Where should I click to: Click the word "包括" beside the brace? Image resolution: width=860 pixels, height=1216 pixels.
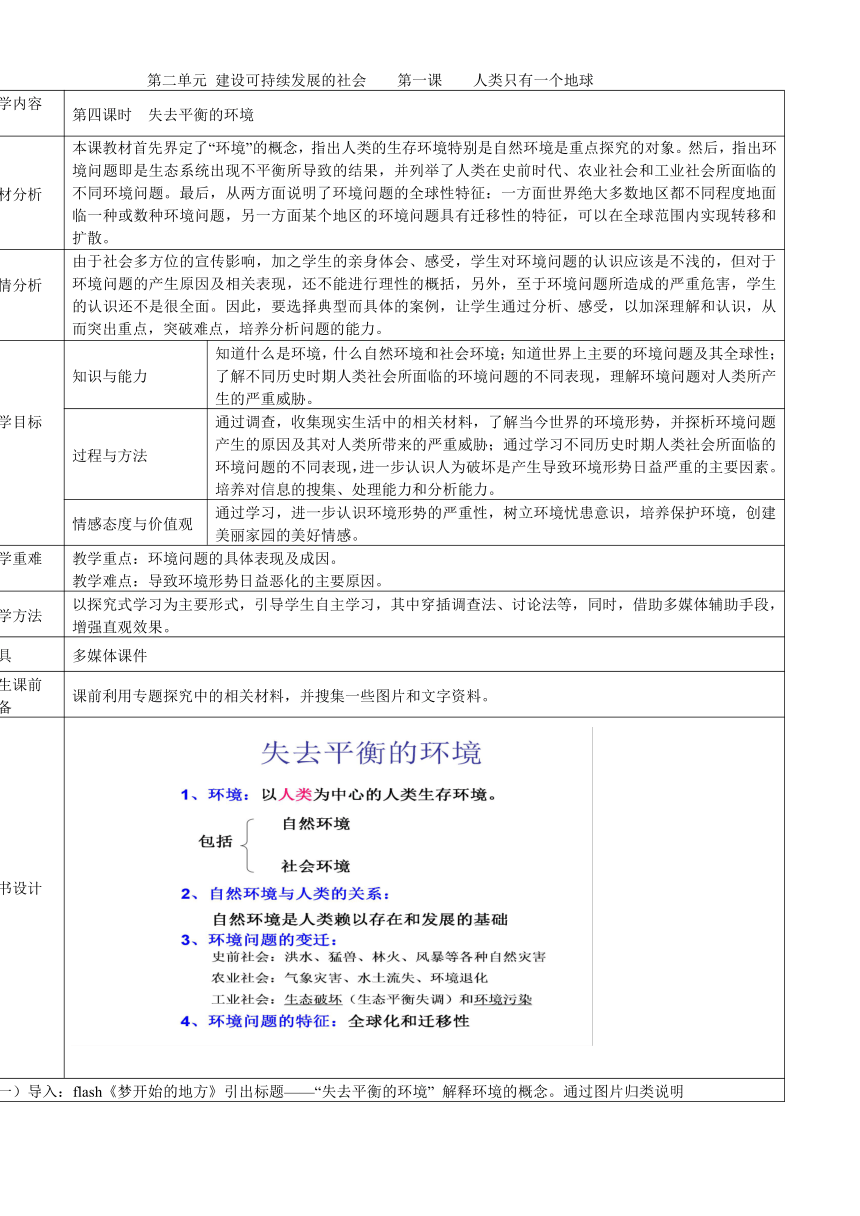[215, 841]
